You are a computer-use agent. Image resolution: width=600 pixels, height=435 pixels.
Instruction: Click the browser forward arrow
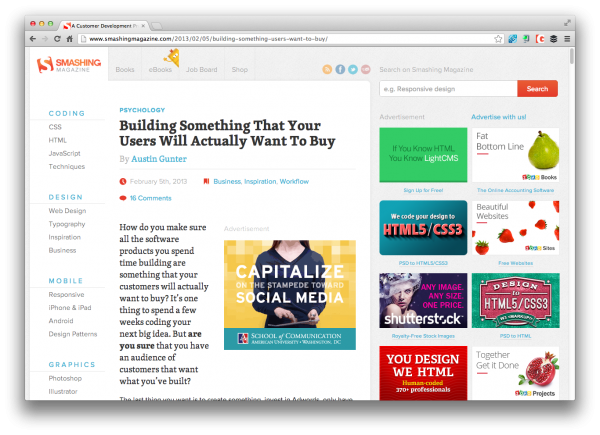coord(45,39)
